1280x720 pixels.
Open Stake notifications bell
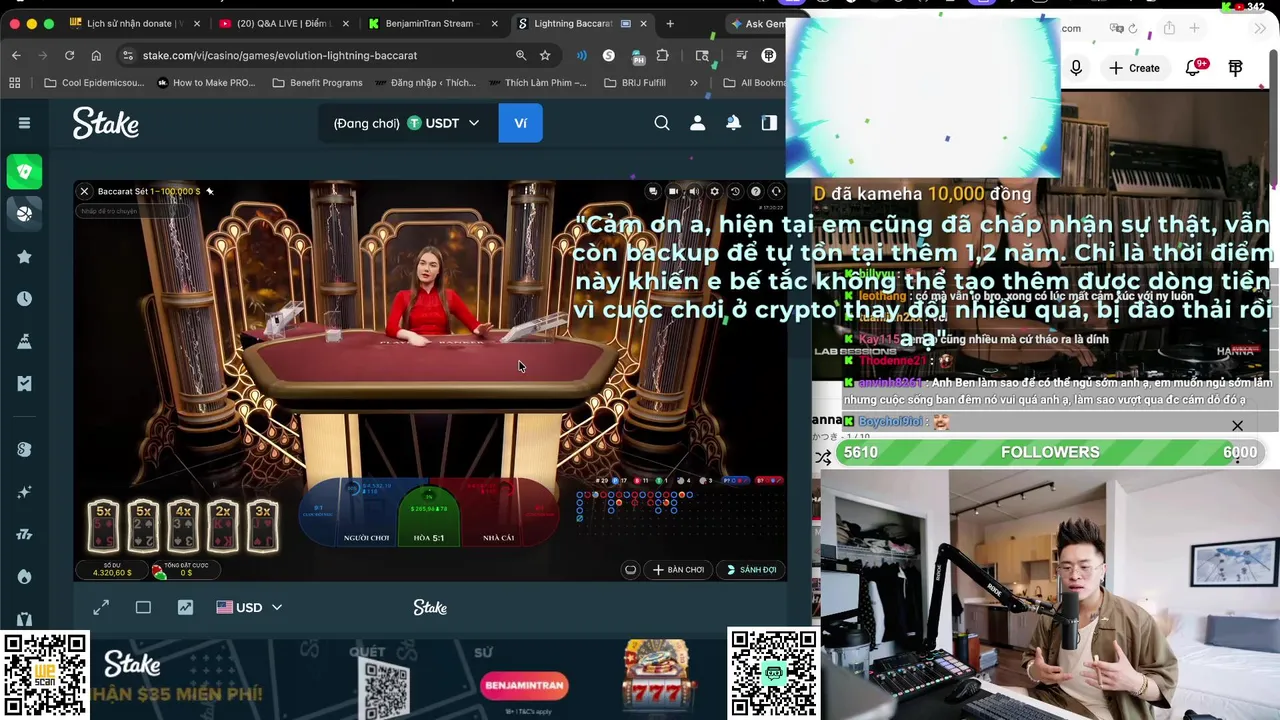(733, 123)
